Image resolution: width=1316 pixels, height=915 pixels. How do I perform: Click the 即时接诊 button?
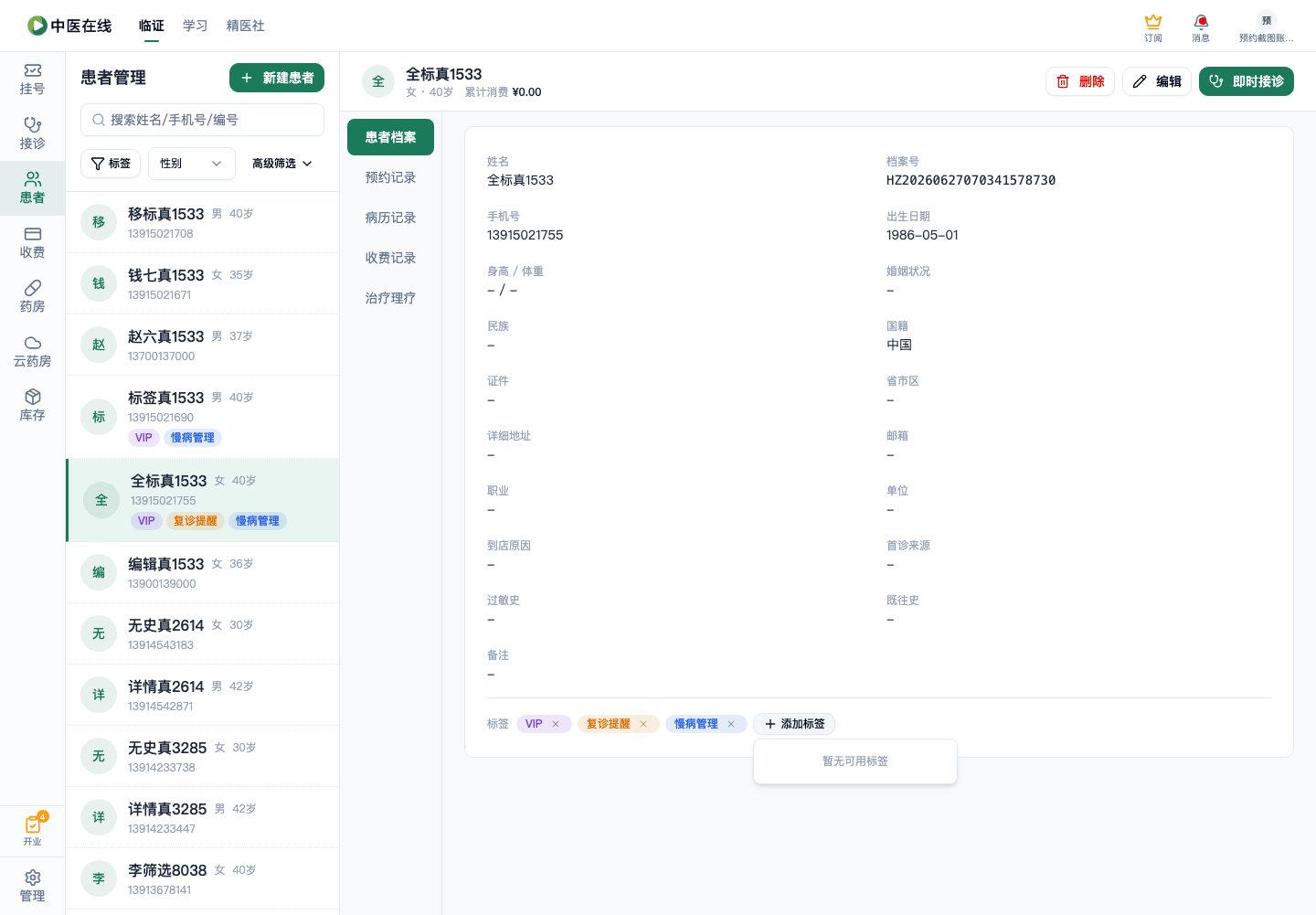click(1247, 81)
